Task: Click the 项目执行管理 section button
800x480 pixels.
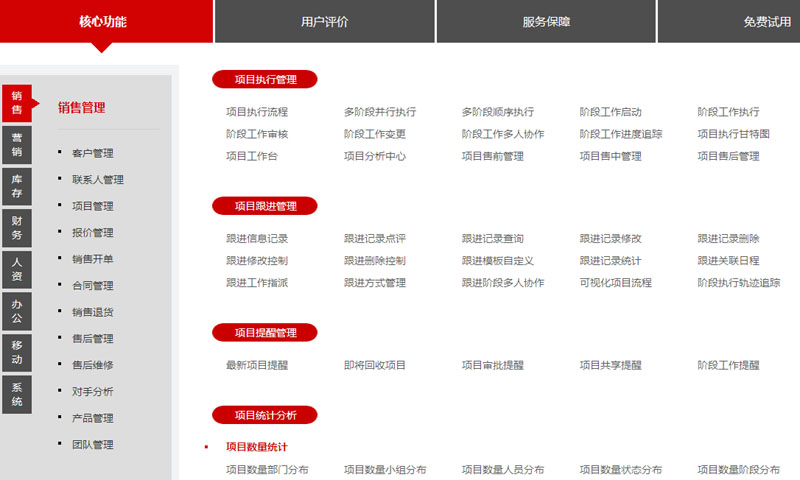Action: point(265,79)
